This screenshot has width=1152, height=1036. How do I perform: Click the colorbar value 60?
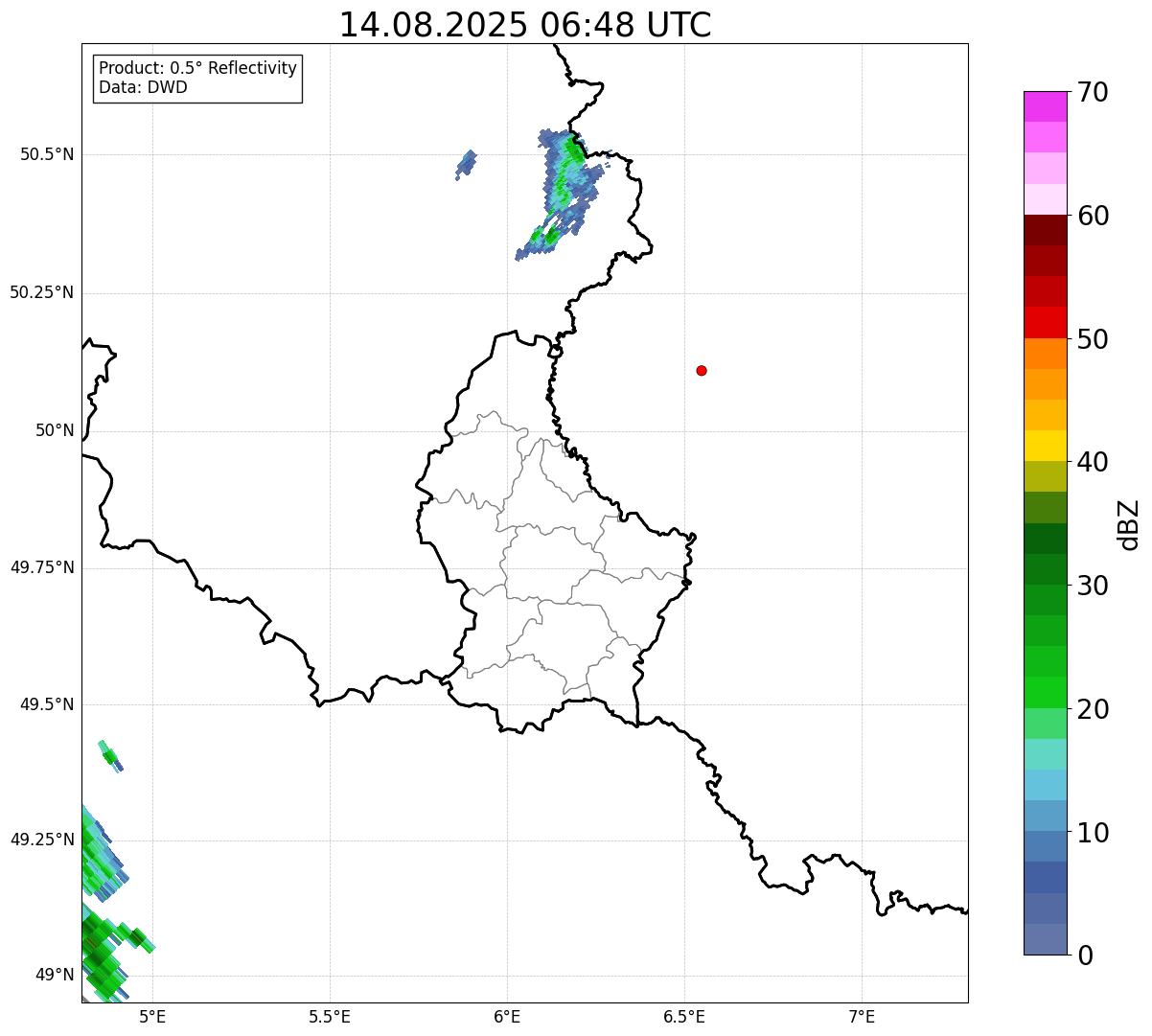click(1093, 216)
